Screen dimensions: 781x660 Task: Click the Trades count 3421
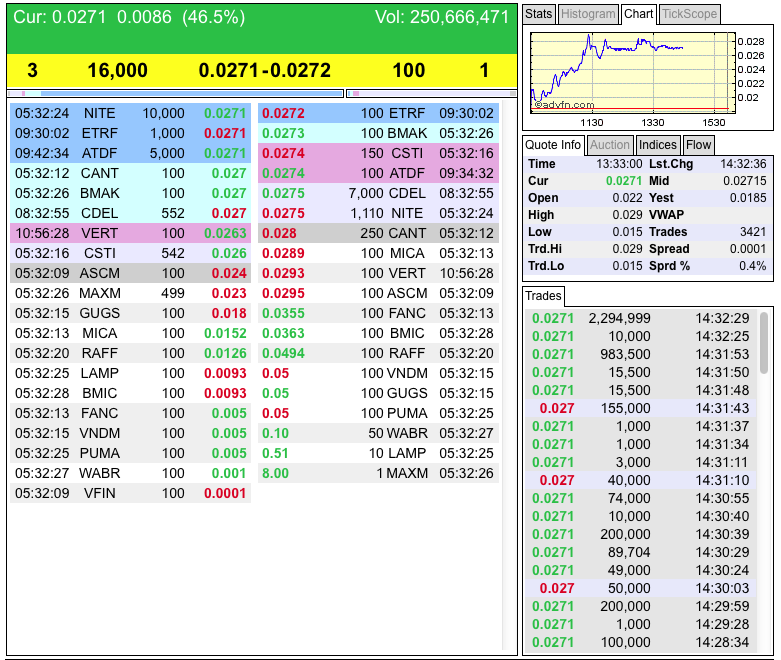click(753, 232)
